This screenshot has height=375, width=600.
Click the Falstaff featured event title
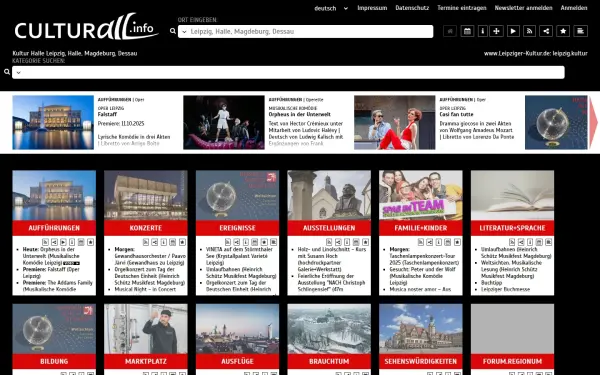pos(107,114)
